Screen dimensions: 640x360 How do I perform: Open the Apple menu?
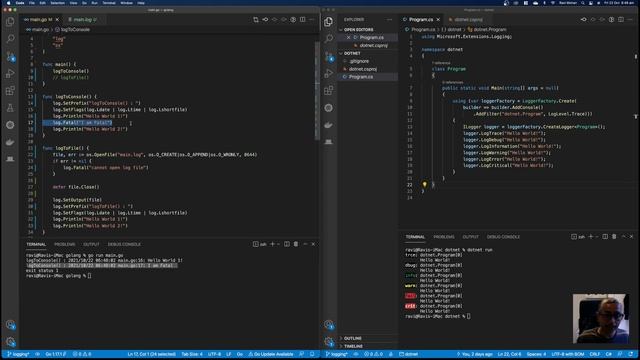point(8,2)
